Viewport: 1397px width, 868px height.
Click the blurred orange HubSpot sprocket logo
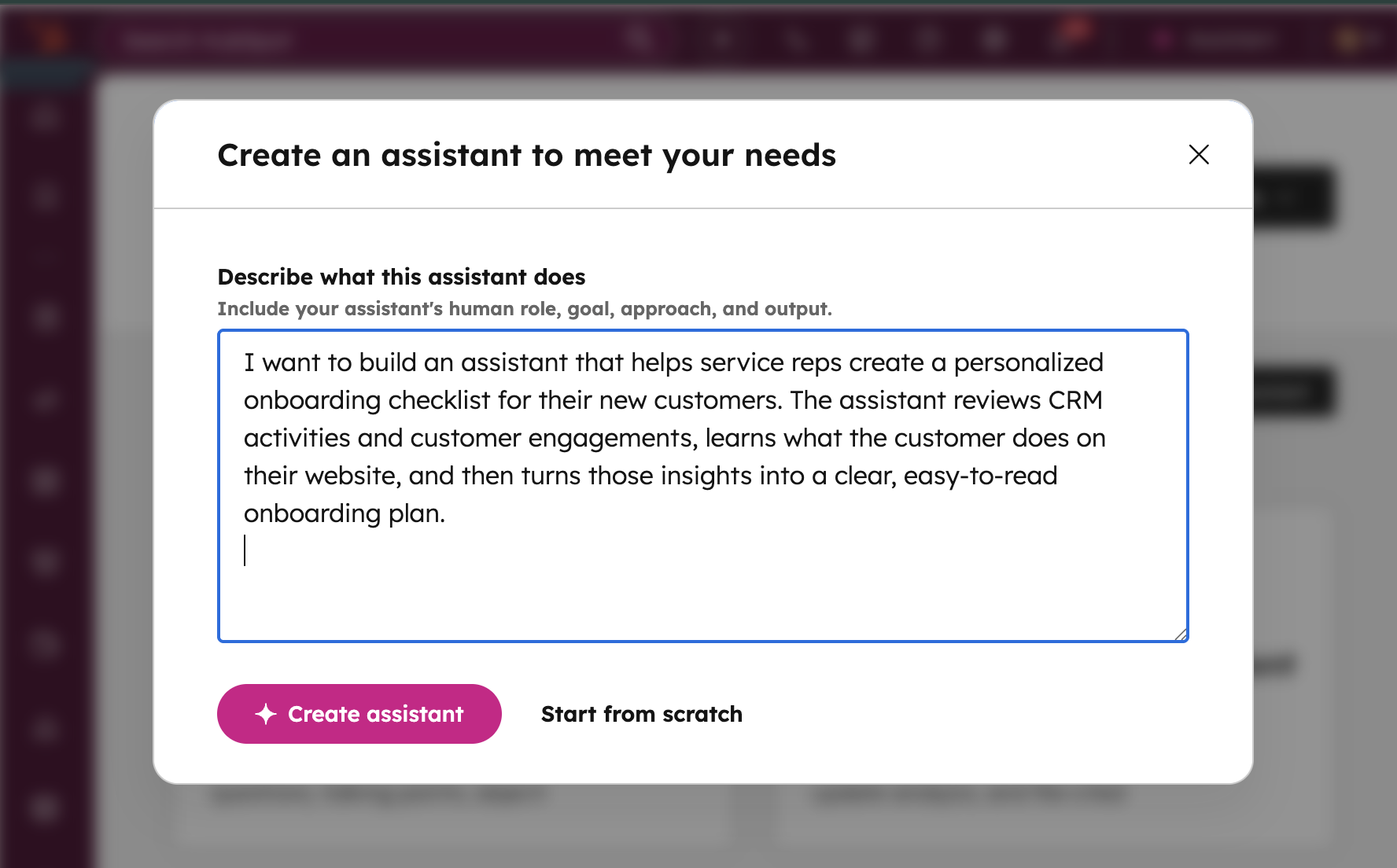point(50,38)
